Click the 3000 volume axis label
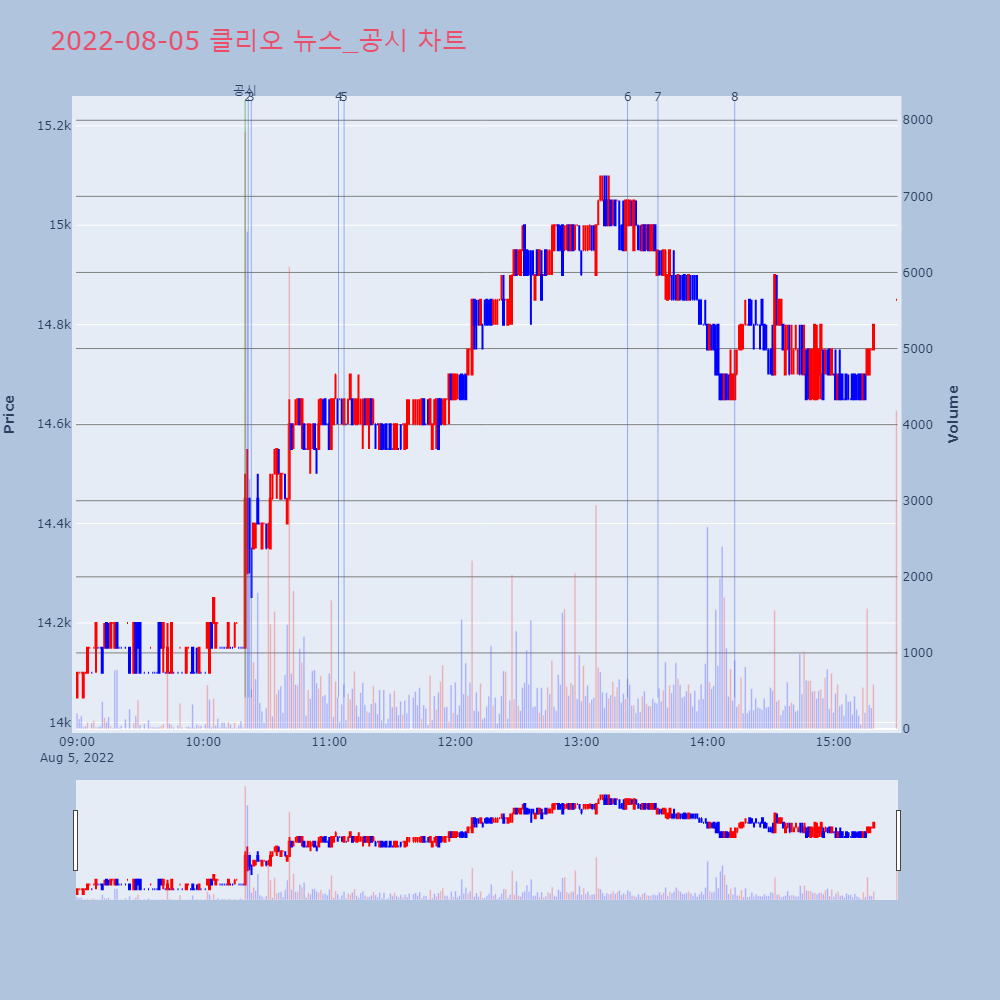 click(917, 501)
